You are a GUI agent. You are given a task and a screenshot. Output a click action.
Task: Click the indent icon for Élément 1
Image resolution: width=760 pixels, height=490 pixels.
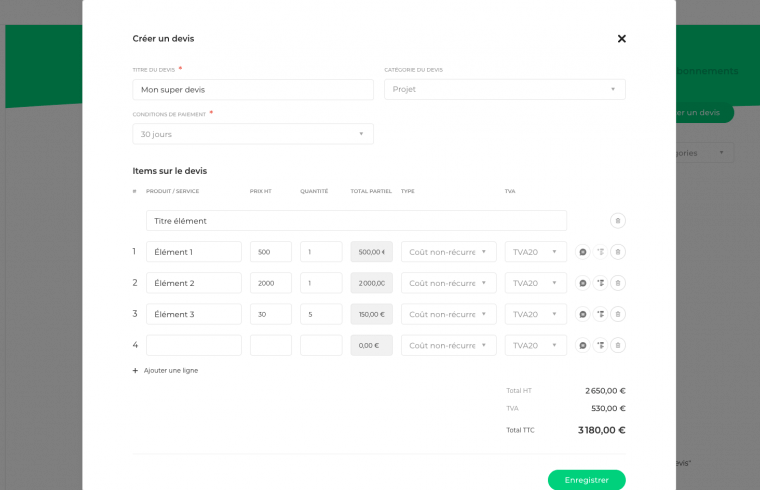[x=600, y=252]
